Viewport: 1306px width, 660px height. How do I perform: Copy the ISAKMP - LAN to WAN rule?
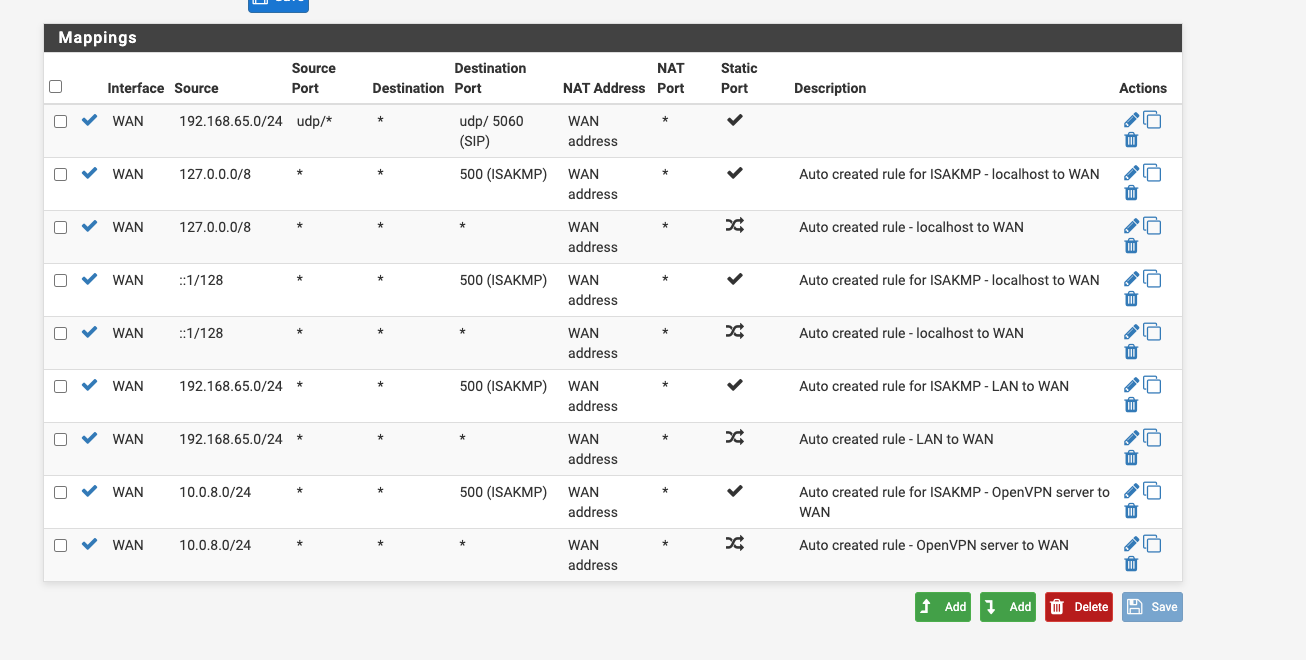pyautogui.click(x=1152, y=385)
